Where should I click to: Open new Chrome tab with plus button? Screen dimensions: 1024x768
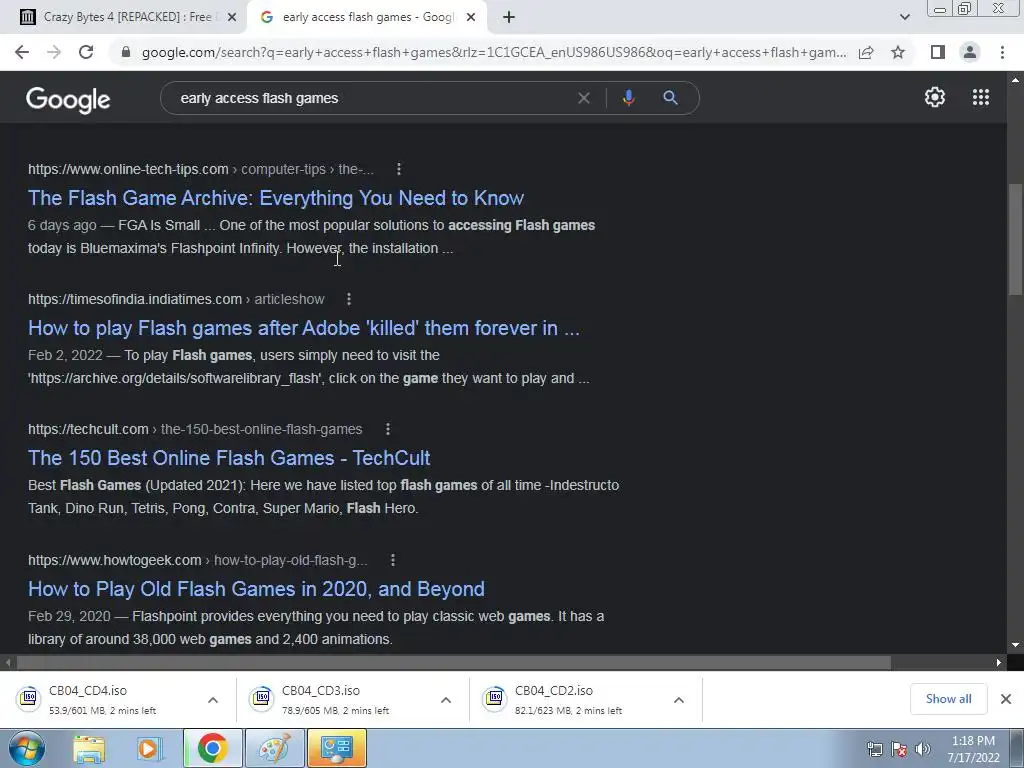(509, 18)
